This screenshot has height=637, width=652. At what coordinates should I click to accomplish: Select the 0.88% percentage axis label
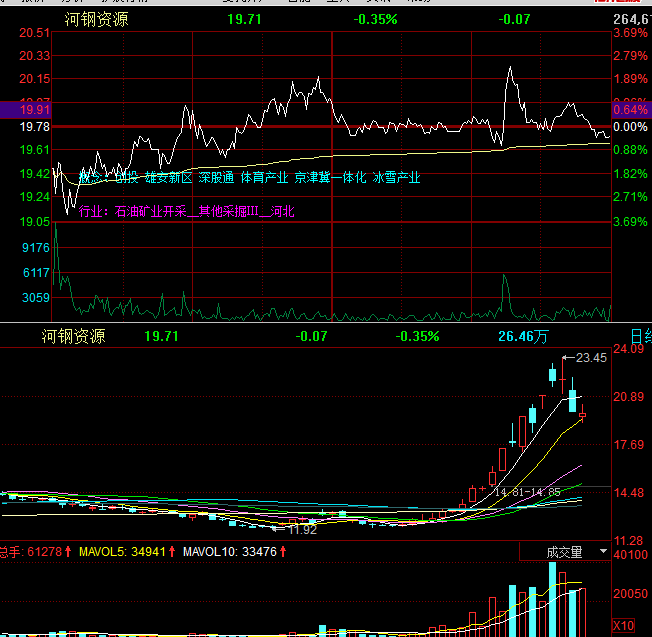click(630, 150)
